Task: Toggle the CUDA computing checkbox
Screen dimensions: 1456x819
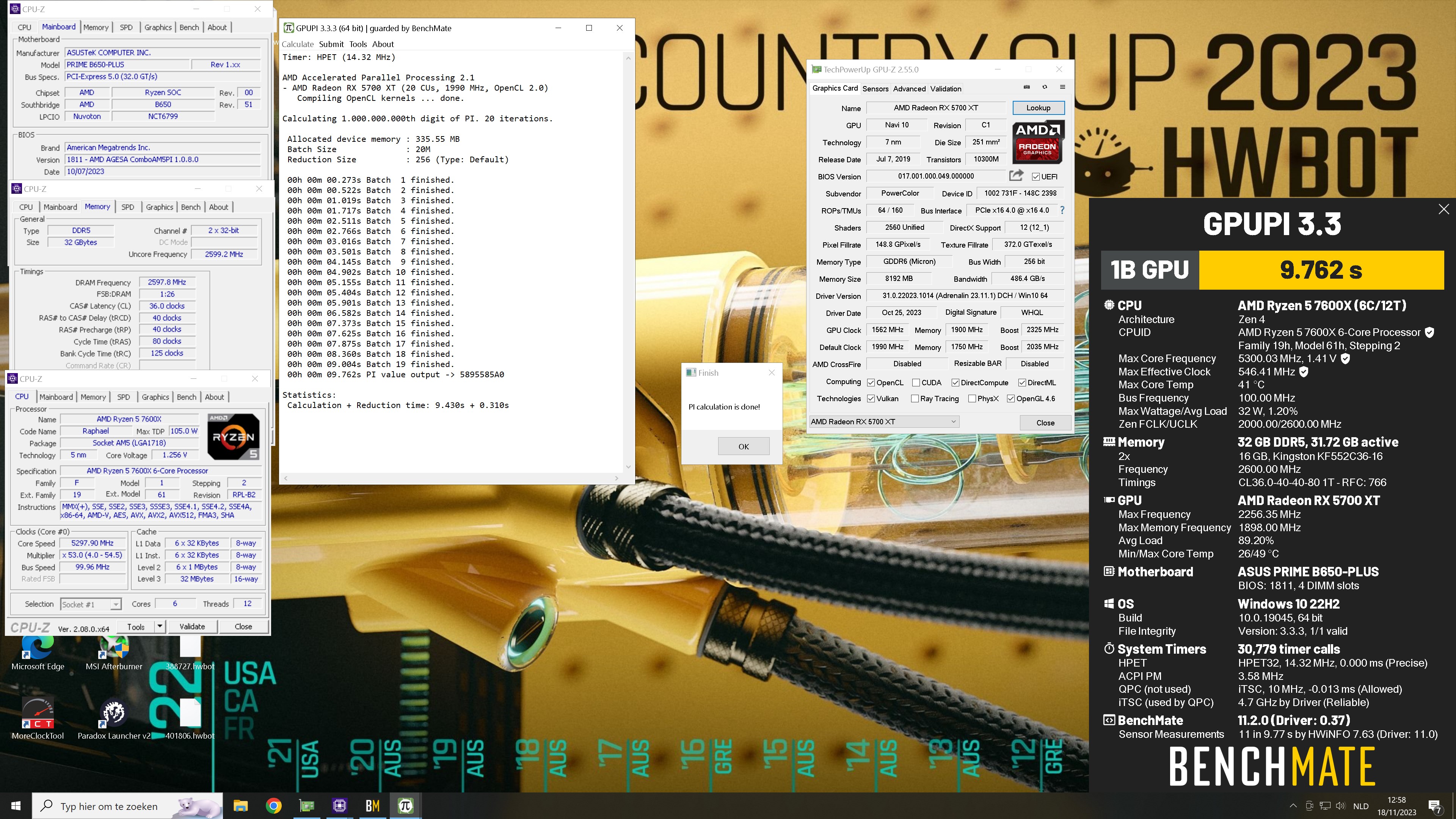Action: tap(916, 383)
